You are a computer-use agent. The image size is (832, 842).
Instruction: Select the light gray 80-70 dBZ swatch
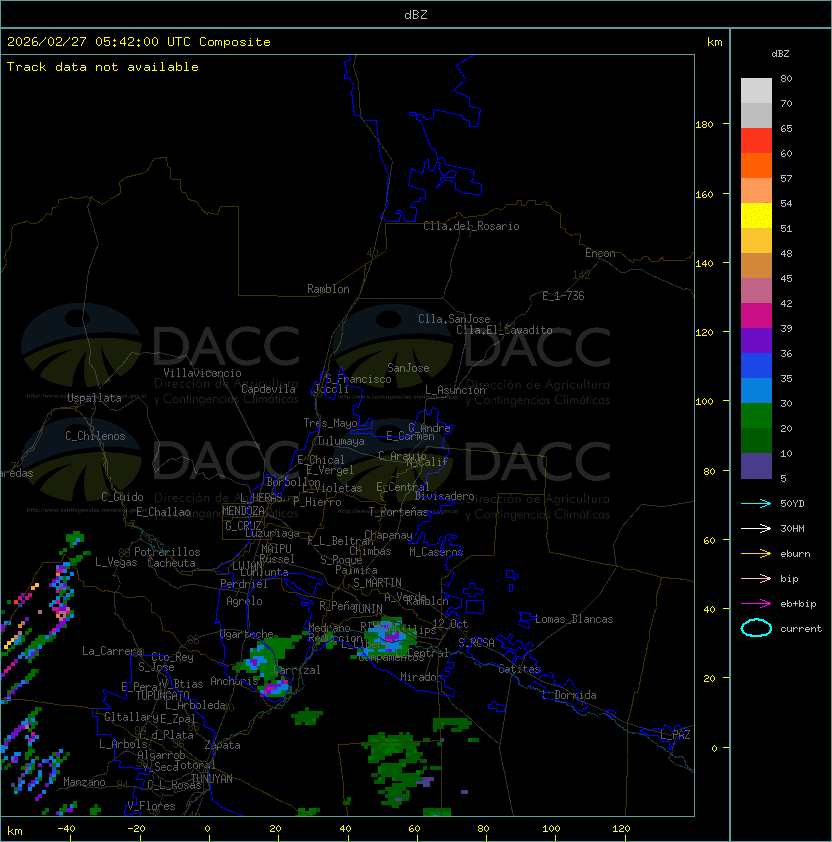point(756,90)
